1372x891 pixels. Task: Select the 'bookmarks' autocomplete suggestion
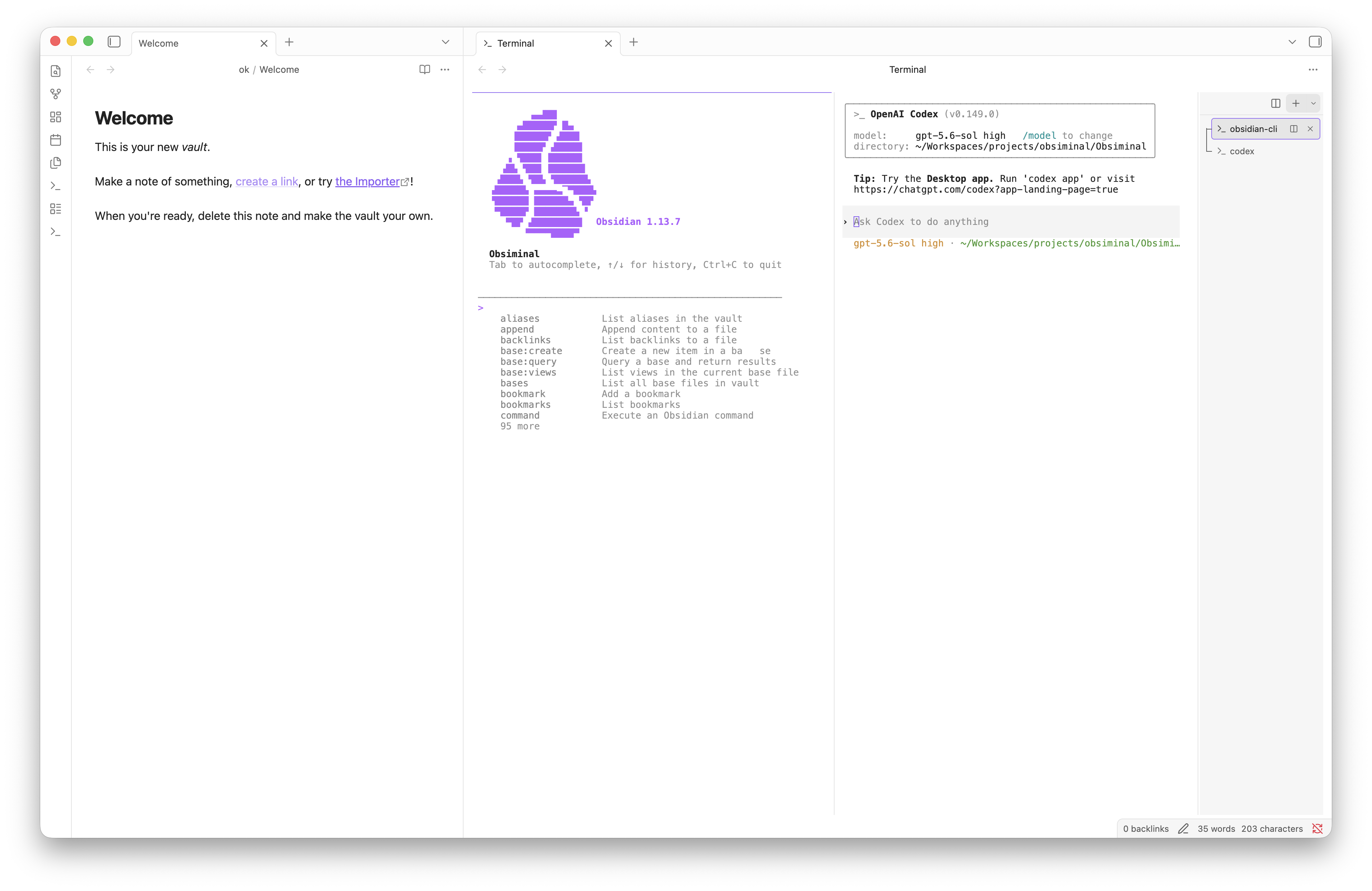click(x=590, y=405)
